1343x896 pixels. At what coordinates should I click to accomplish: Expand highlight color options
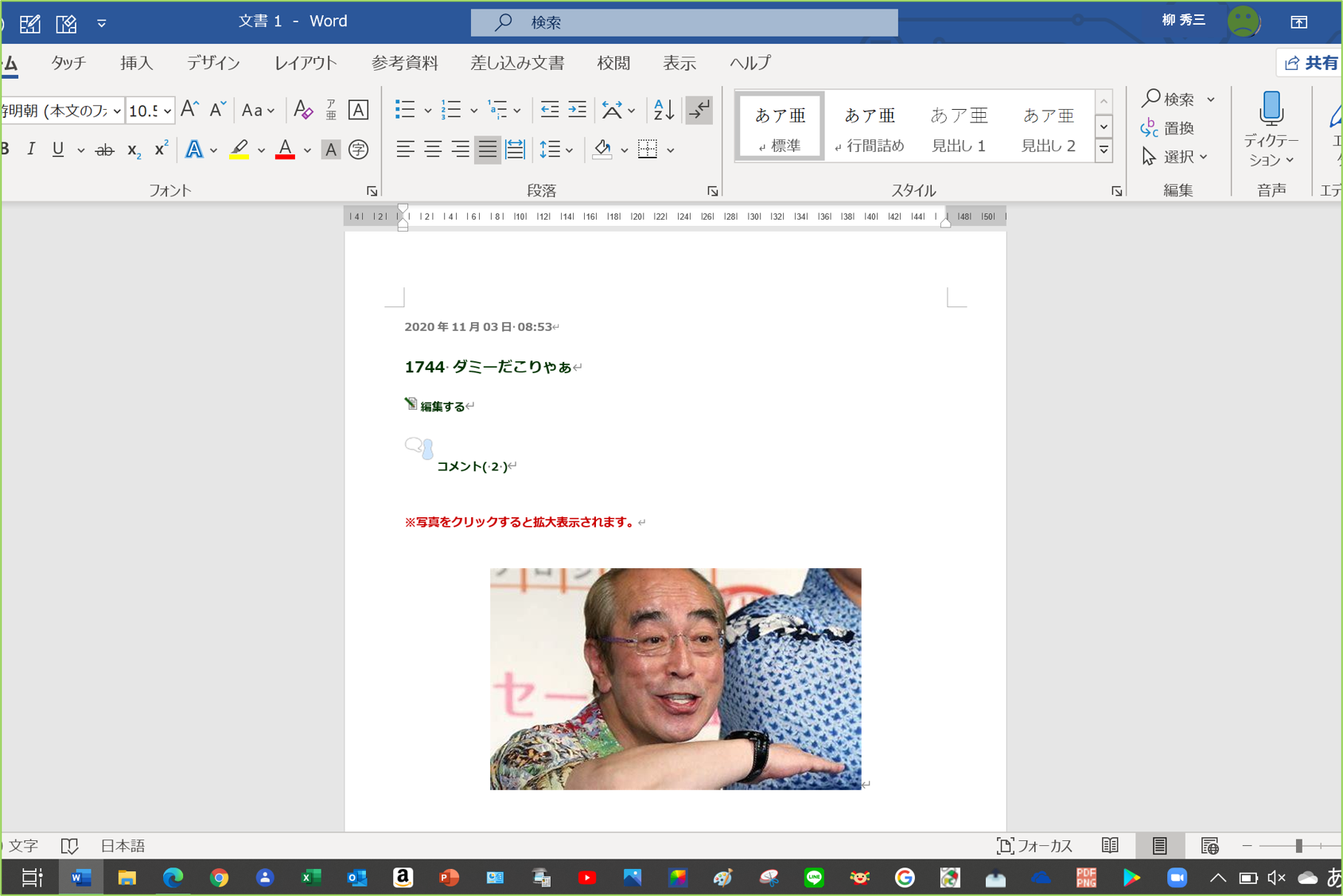261,150
